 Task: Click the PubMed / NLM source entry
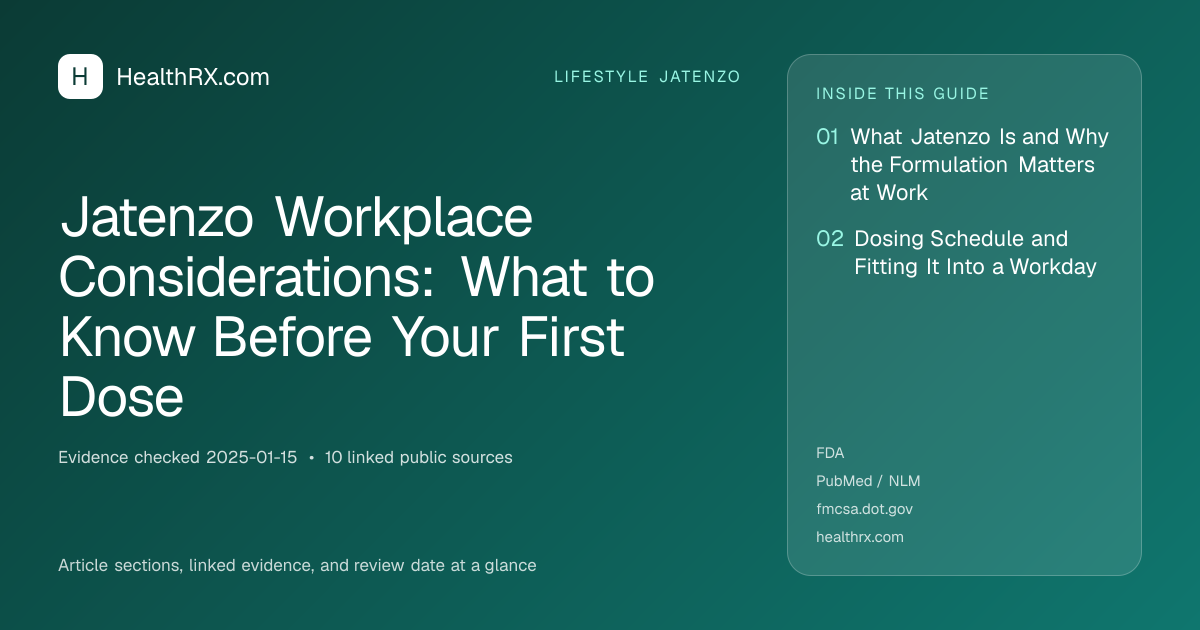868,481
